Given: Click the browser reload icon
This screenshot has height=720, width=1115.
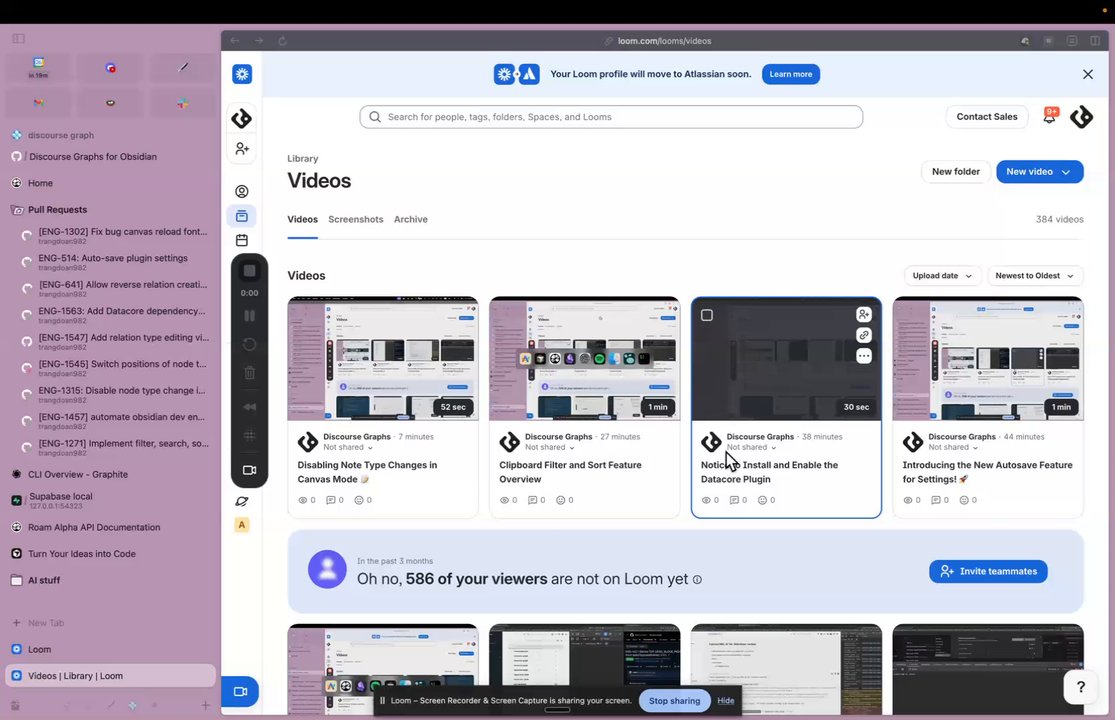Looking at the screenshot, I should point(282,41).
